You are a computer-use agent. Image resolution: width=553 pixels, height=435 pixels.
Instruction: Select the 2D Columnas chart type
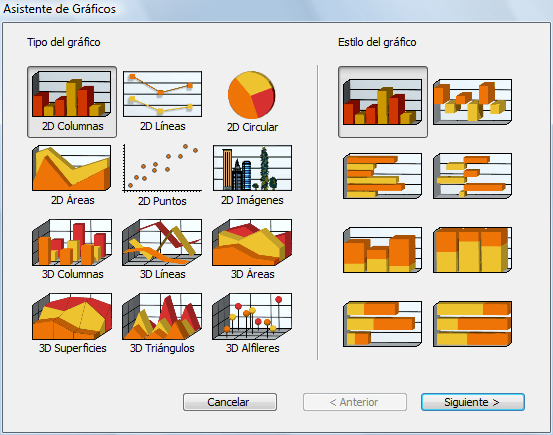coord(72,102)
